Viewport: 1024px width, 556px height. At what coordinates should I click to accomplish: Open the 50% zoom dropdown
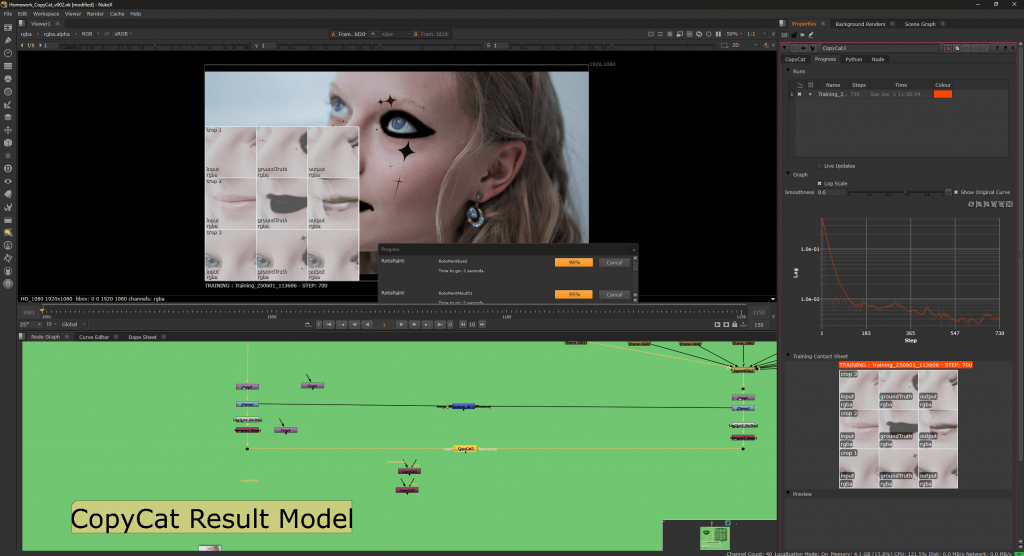pos(734,34)
